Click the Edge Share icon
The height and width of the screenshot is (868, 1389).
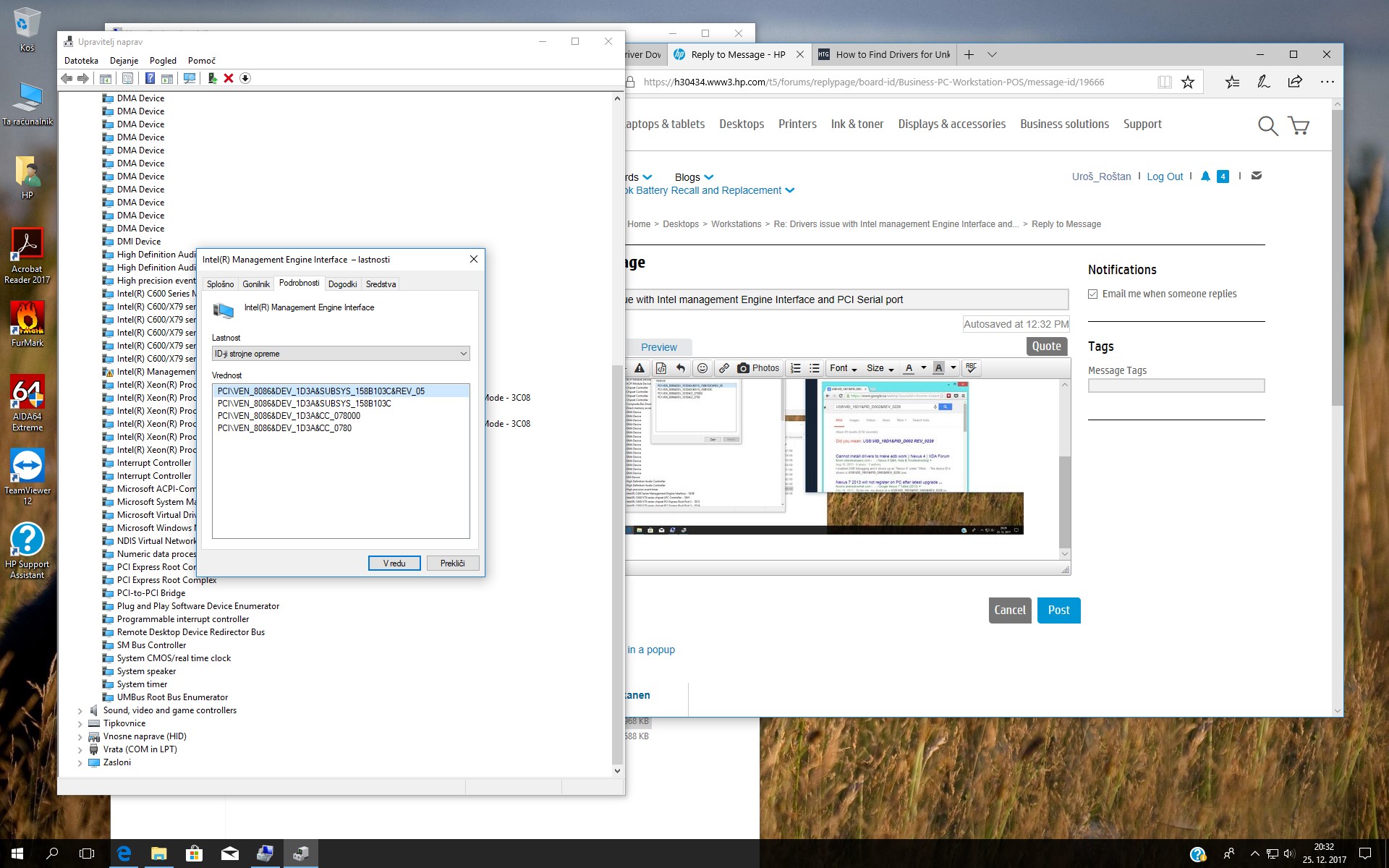point(1295,82)
